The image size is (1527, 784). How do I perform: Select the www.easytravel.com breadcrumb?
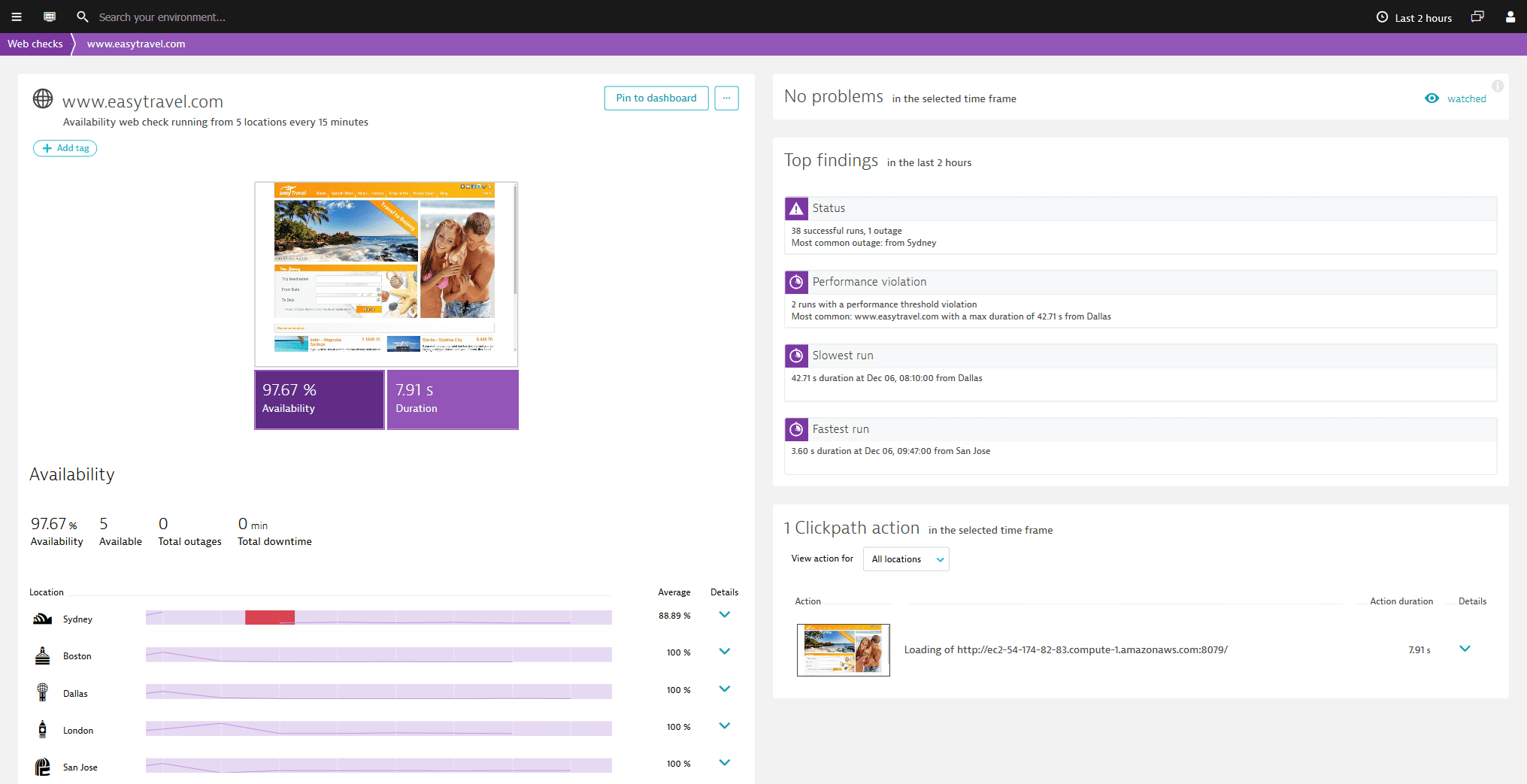point(136,44)
